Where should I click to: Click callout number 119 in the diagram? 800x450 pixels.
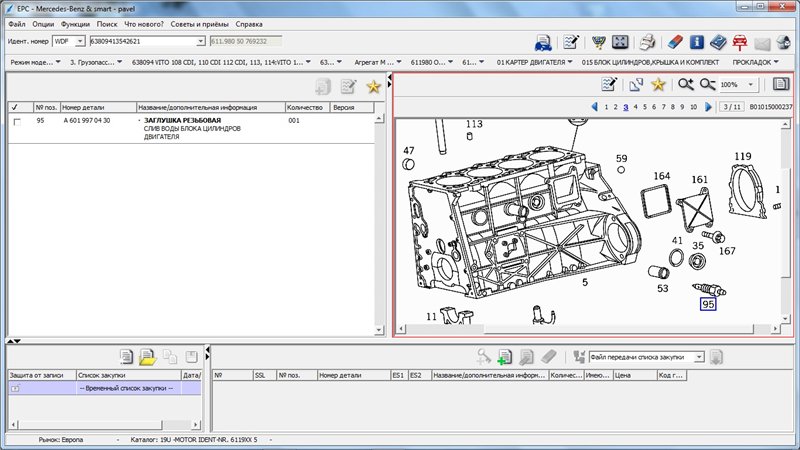(743, 156)
